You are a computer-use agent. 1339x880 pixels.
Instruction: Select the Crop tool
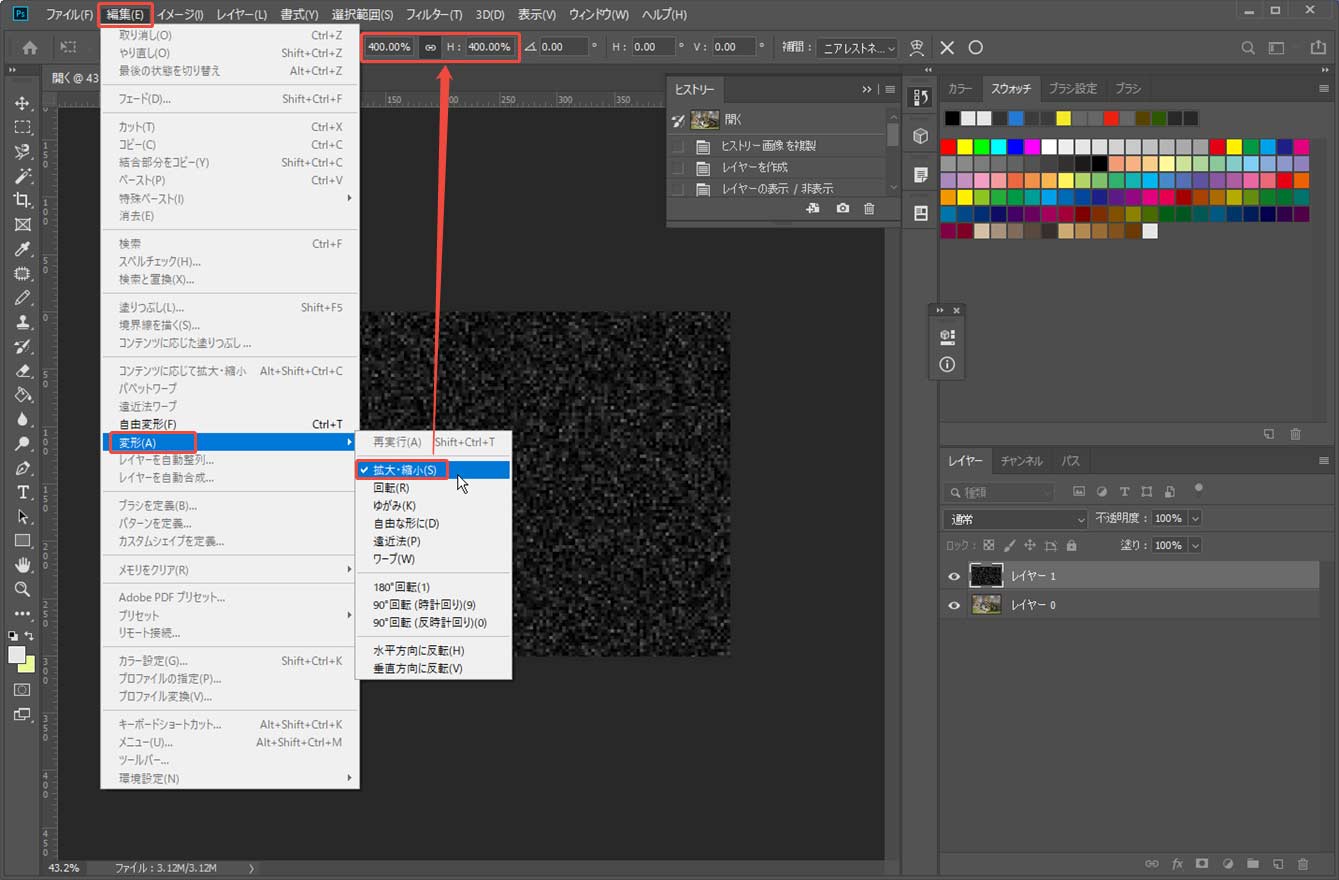point(22,201)
